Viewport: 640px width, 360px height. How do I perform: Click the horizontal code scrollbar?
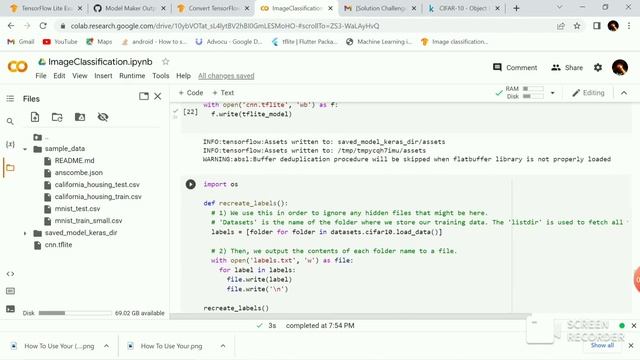click(x=351, y=316)
